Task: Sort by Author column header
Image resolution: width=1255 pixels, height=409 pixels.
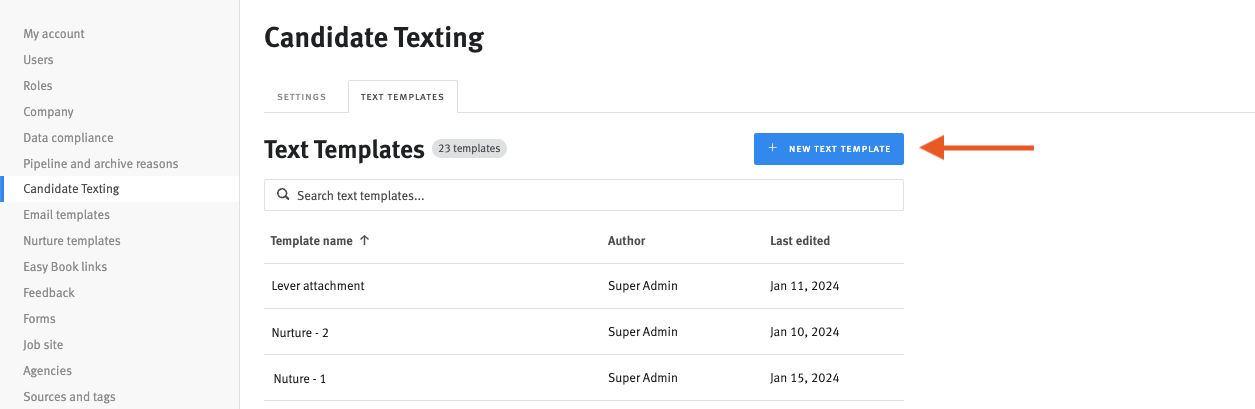Action: tap(626, 241)
